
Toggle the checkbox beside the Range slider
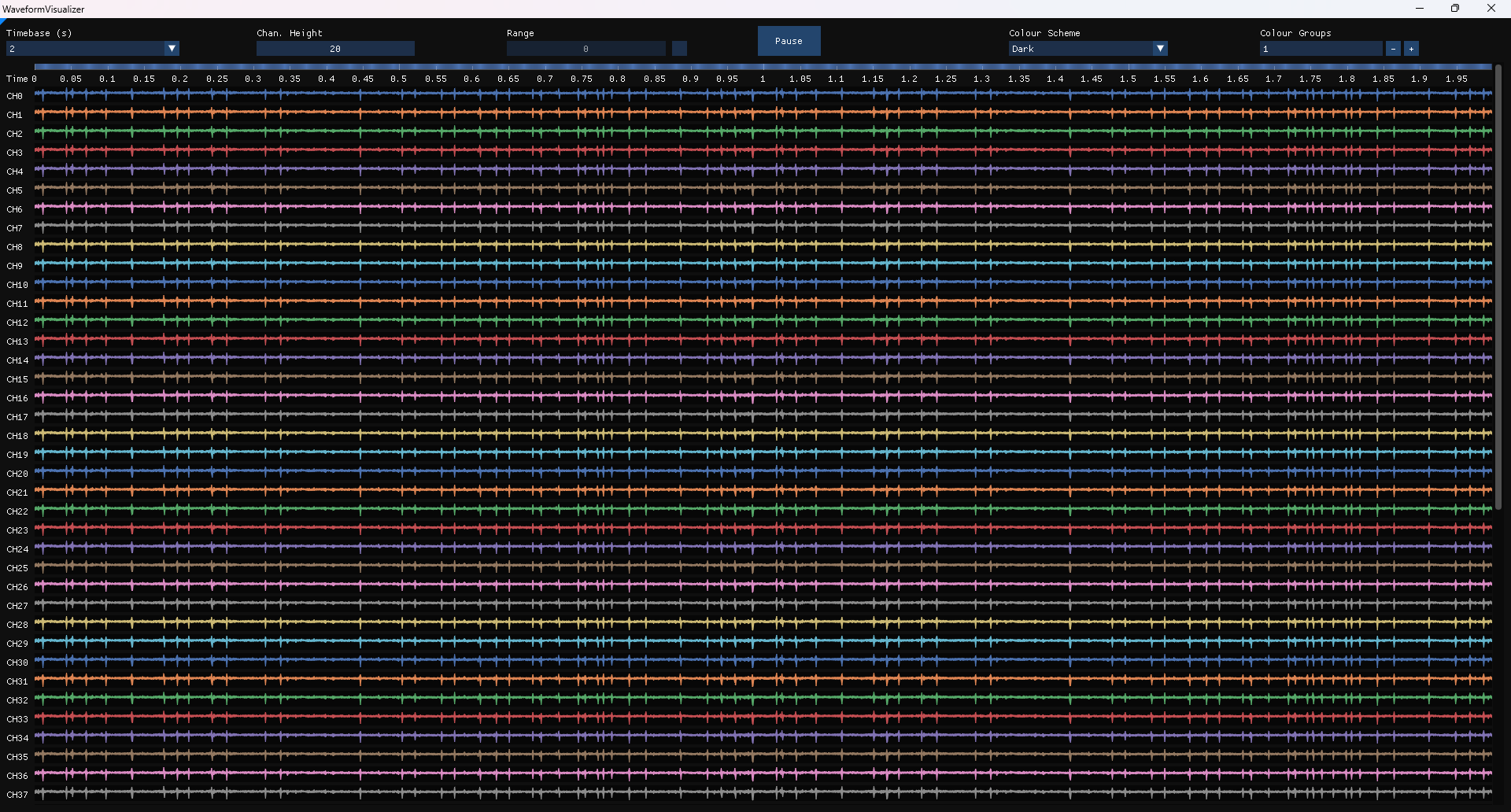[678, 48]
